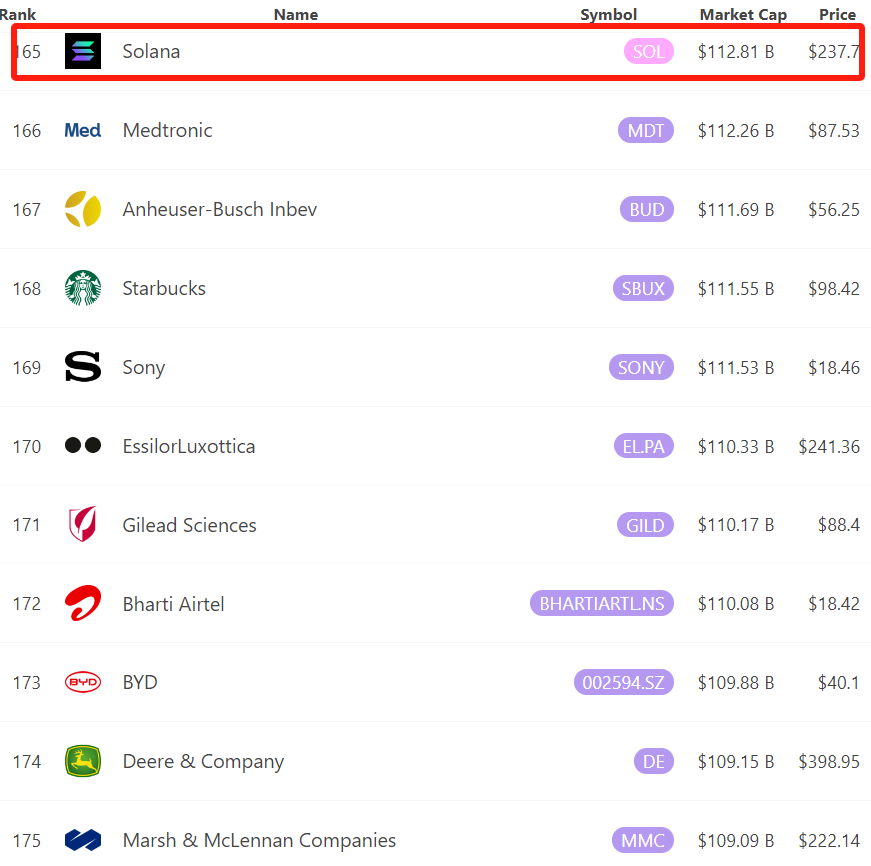
Task: Click the EL.PA symbol badge
Action: pos(644,446)
